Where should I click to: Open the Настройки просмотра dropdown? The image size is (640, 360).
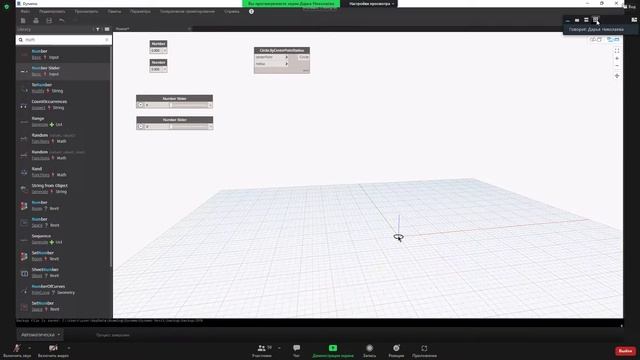pos(371,4)
